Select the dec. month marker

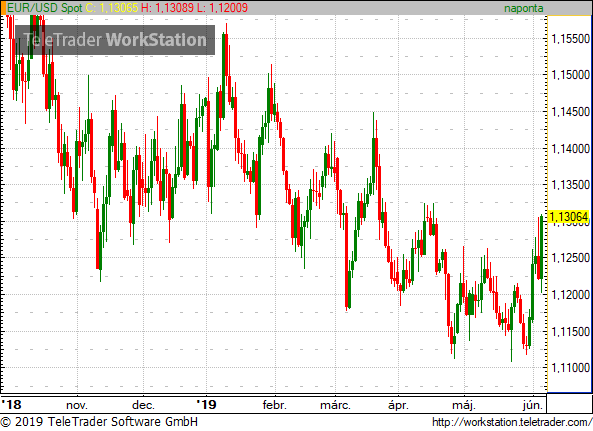click(x=143, y=405)
